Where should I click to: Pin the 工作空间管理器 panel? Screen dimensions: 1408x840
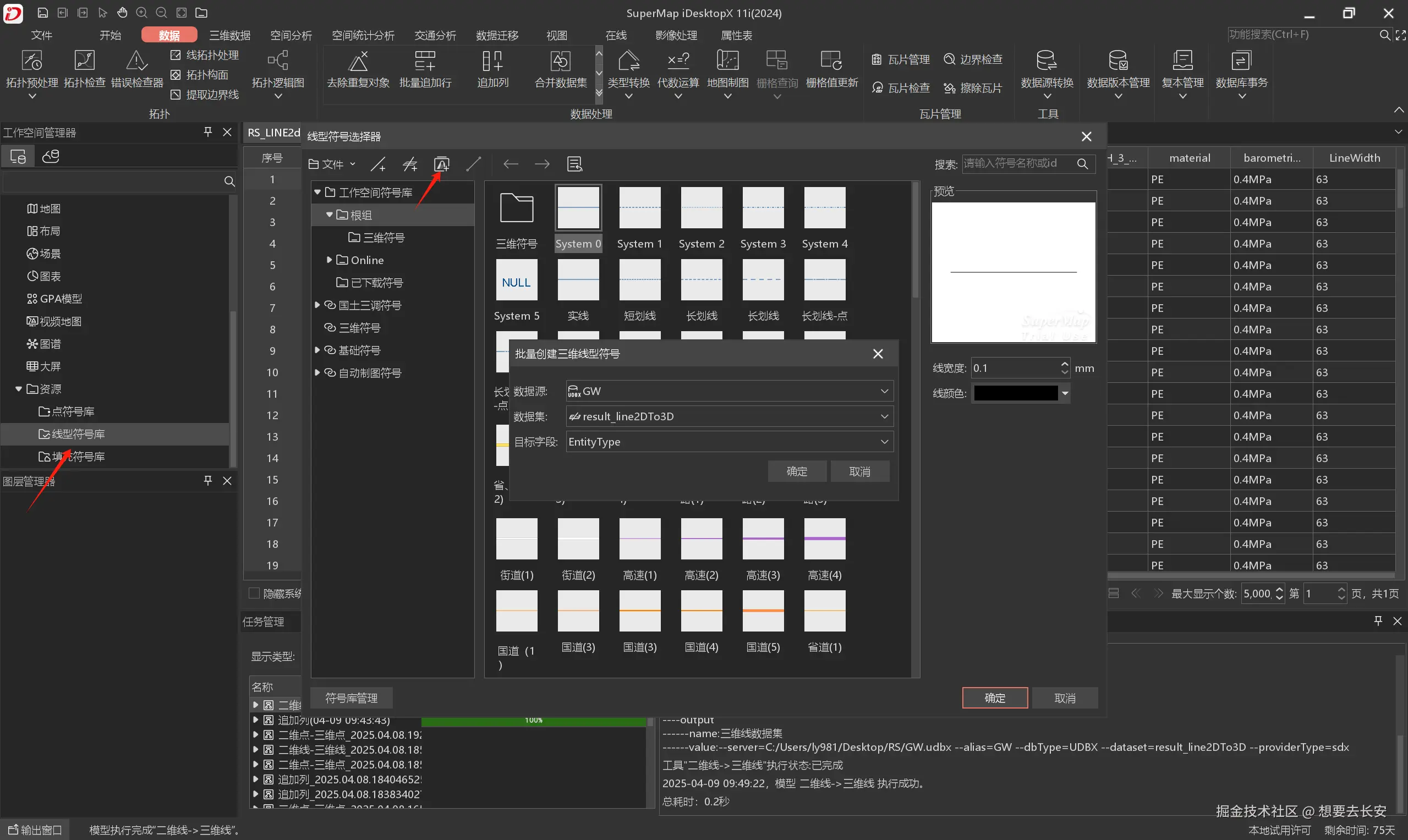208,132
